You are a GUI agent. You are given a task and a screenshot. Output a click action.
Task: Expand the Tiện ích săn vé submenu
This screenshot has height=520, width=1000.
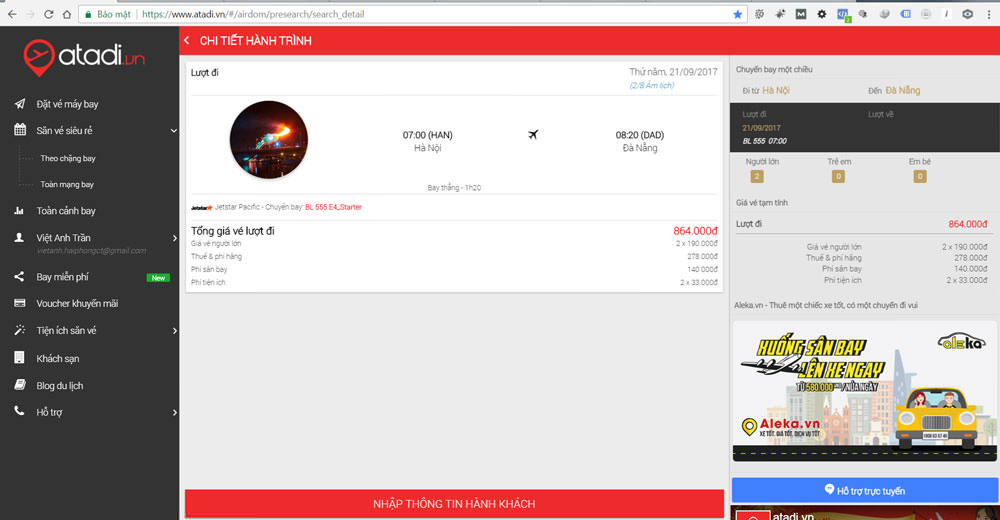173,331
